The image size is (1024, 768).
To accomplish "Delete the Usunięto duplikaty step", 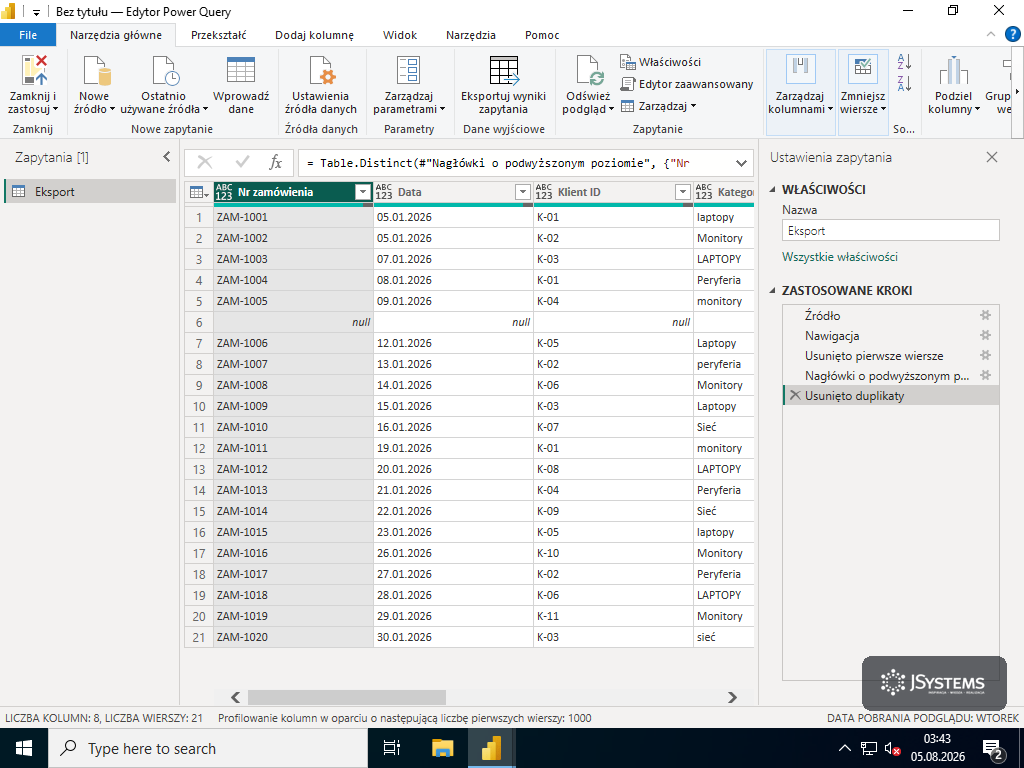I will click(x=795, y=395).
